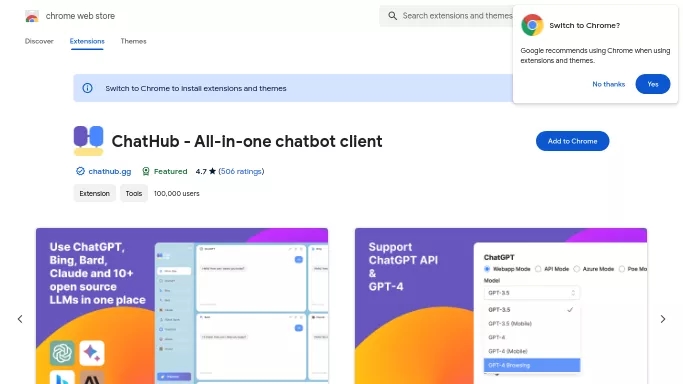Open the Support ChatGPT API screenshot

[x=501, y=306]
